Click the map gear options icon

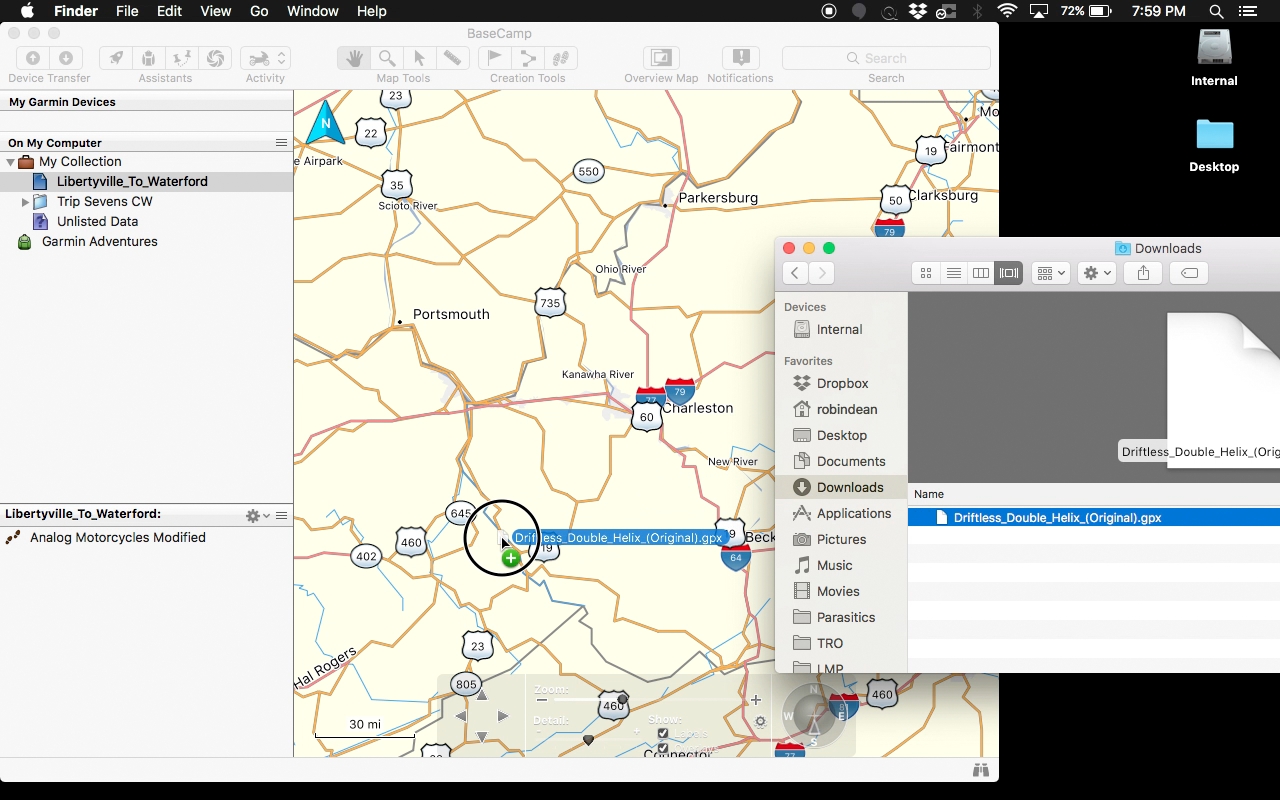click(x=760, y=721)
